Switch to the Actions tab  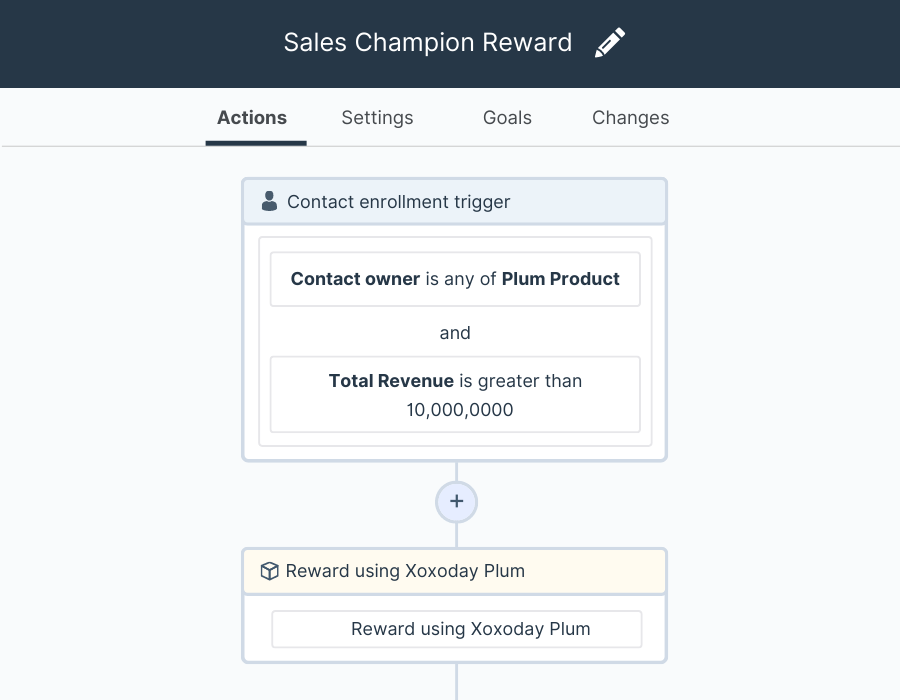(252, 118)
